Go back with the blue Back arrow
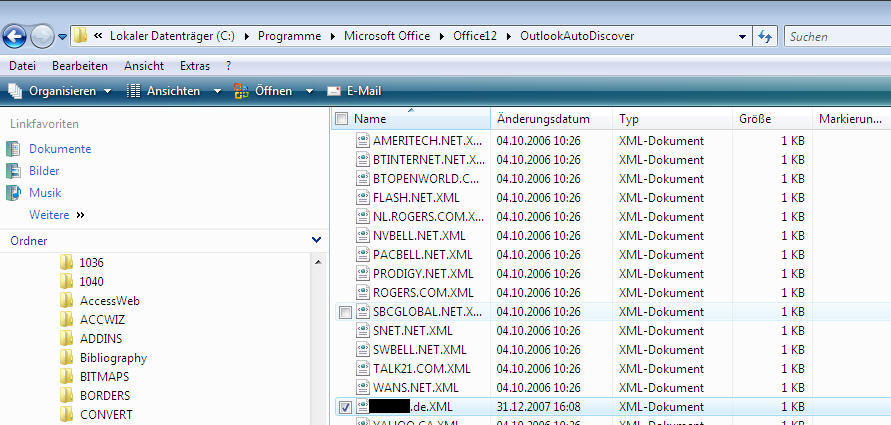The width and height of the screenshot is (891, 425). pos(14,38)
